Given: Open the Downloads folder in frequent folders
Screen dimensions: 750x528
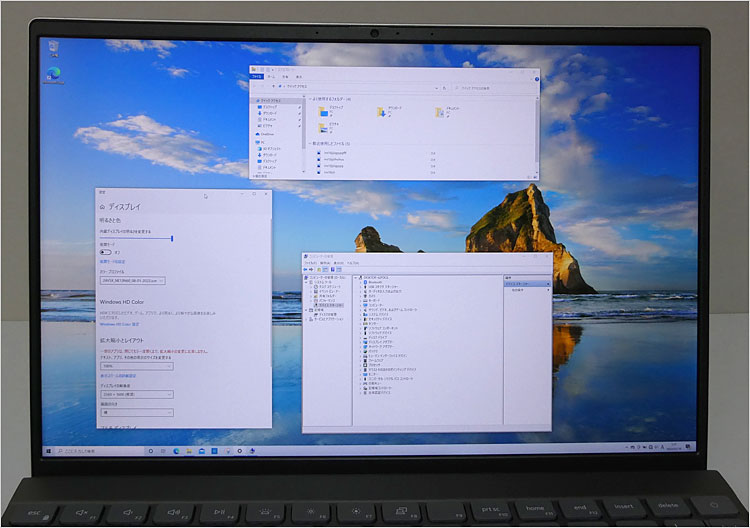Looking at the screenshot, I should click(x=383, y=113).
